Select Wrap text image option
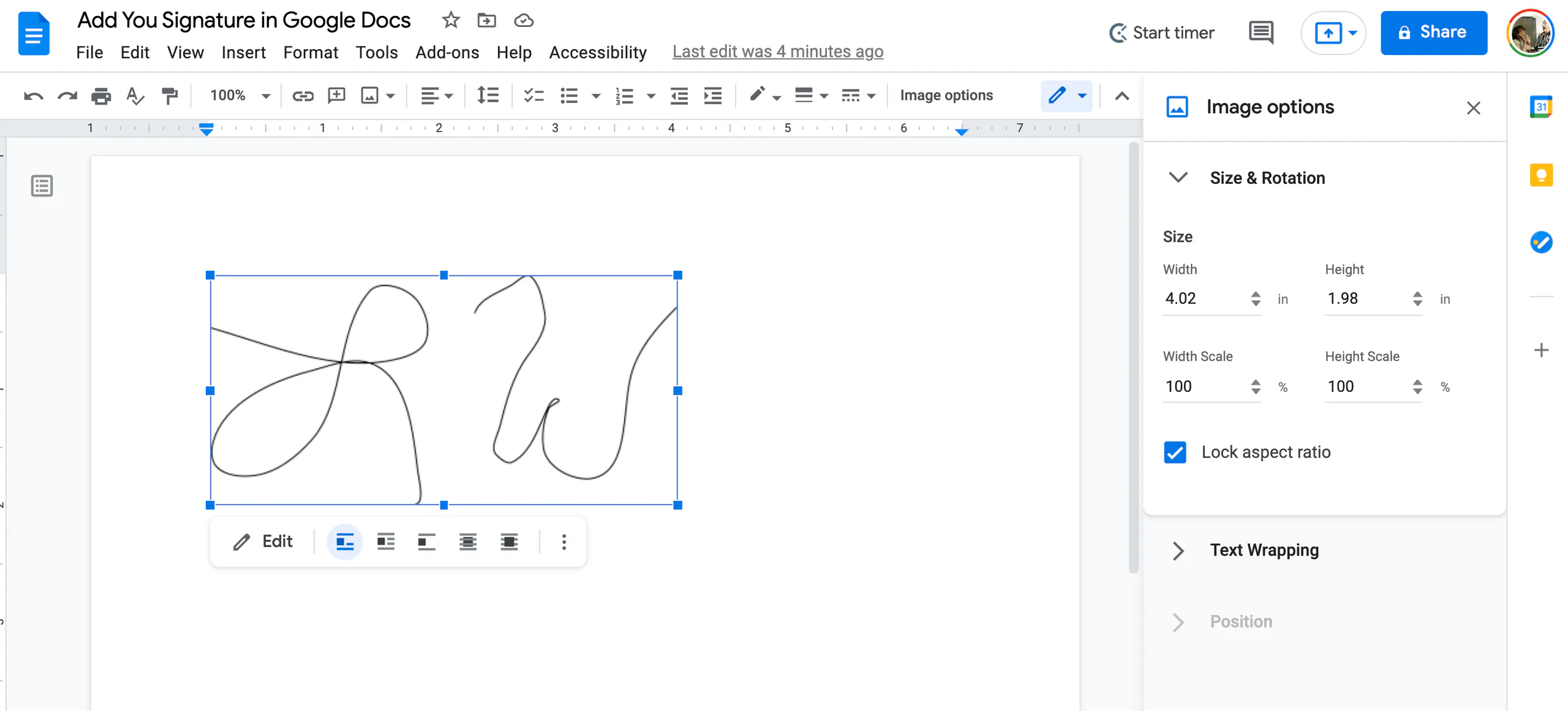The height and width of the screenshot is (711, 1568). (386, 542)
